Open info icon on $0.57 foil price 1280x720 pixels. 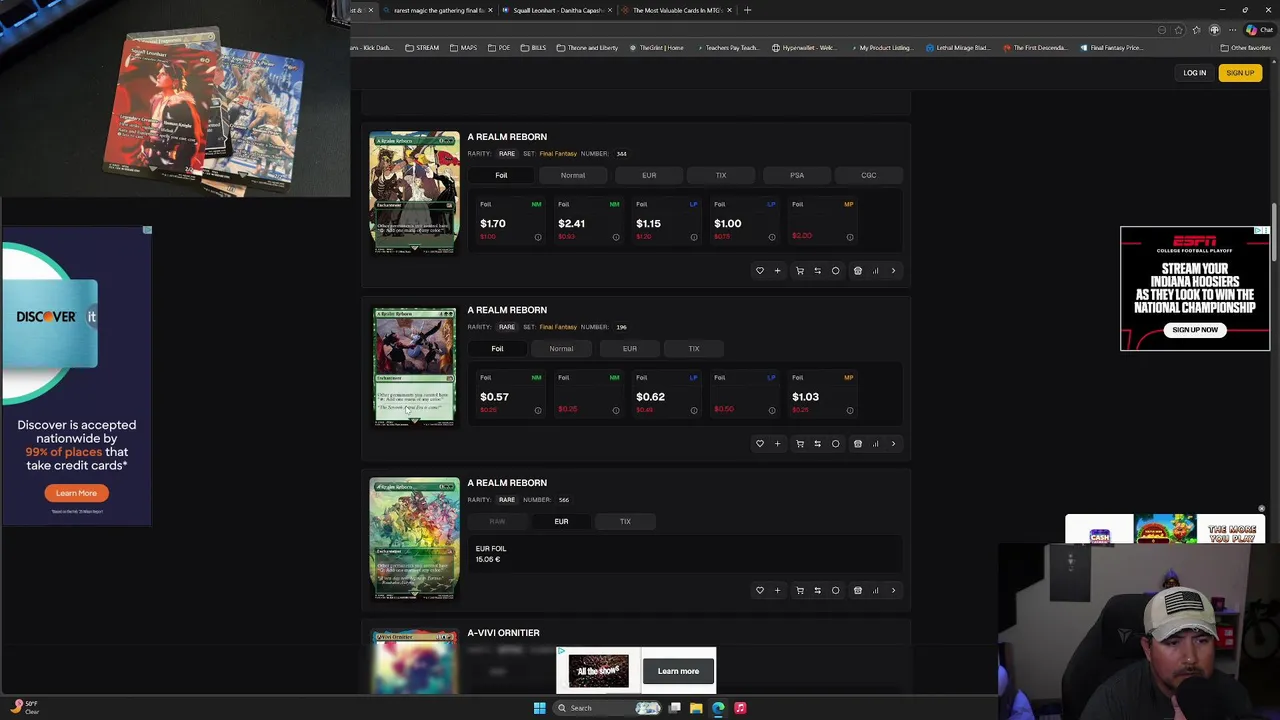coord(538,410)
